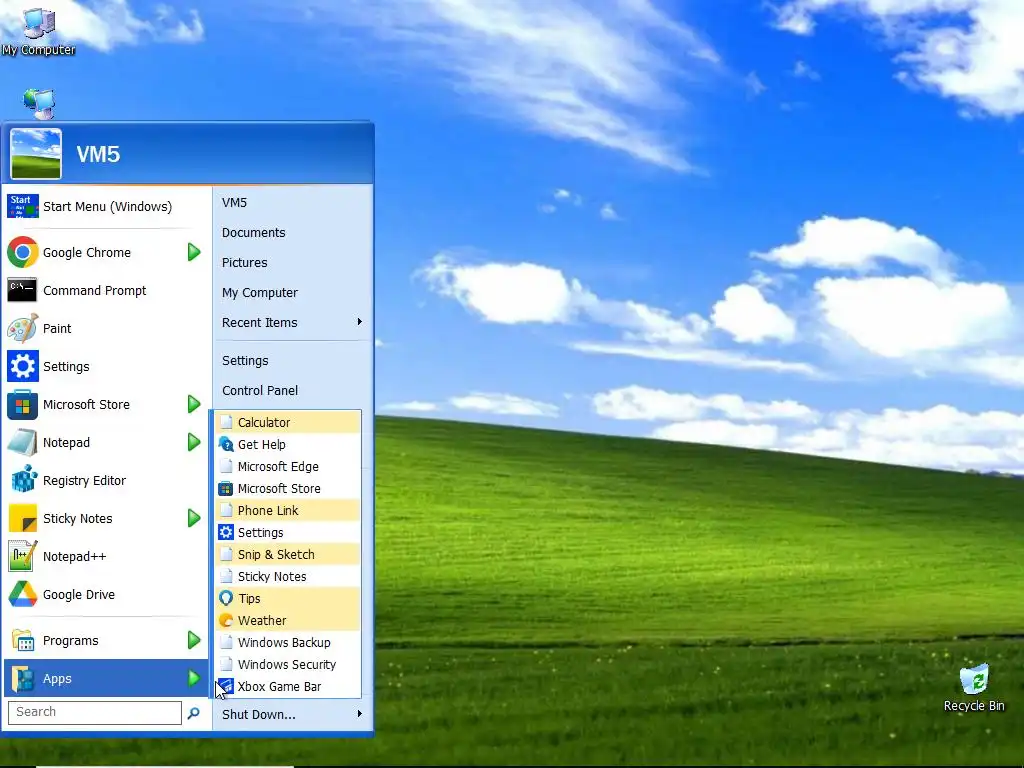
Task: Expand the Recent Items arrow
Action: pos(360,322)
